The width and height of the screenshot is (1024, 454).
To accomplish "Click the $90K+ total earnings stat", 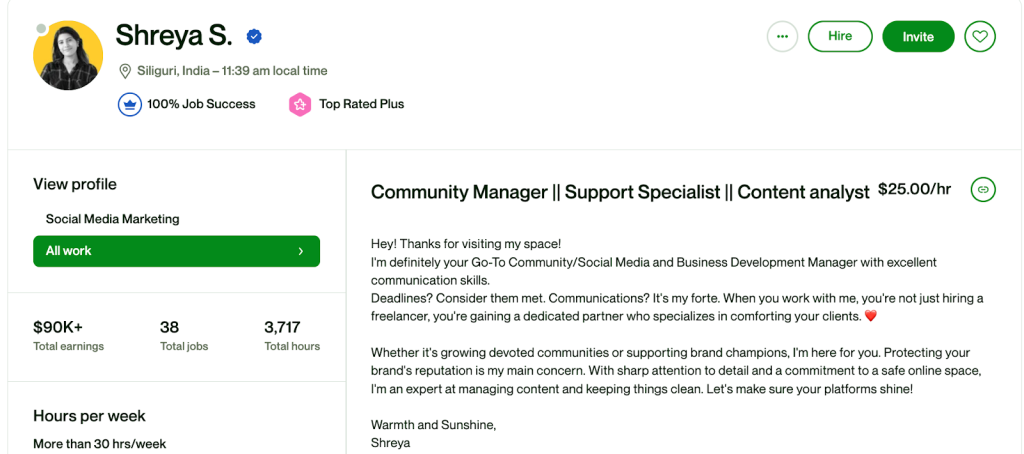I will point(58,327).
